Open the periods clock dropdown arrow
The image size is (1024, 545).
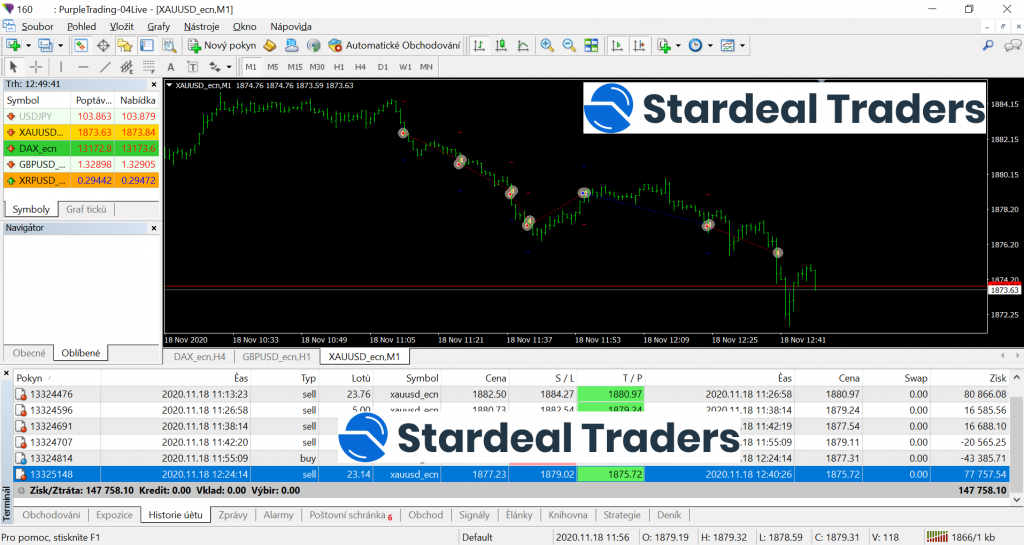point(710,46)
